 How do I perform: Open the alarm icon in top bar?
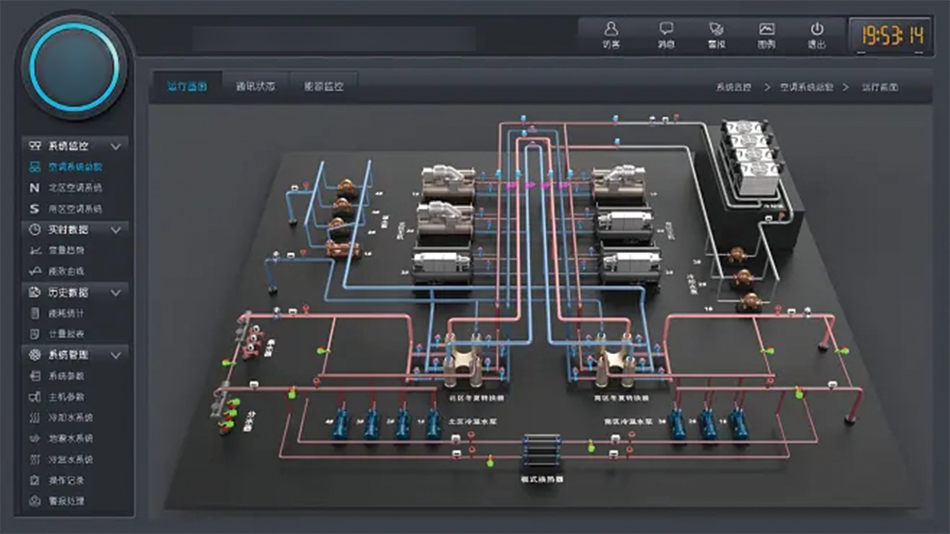(x=716, y=34)
